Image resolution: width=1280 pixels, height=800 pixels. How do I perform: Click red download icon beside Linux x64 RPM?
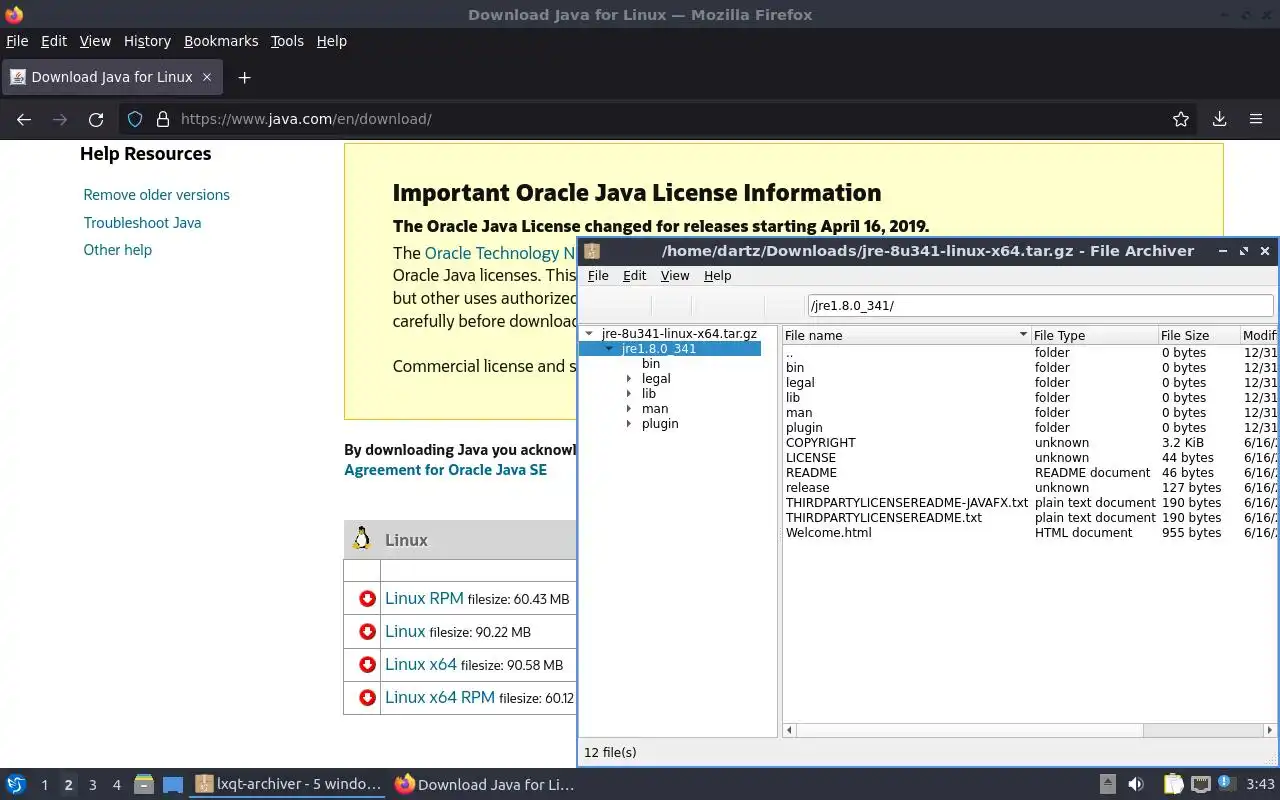(x=367, y=697)
